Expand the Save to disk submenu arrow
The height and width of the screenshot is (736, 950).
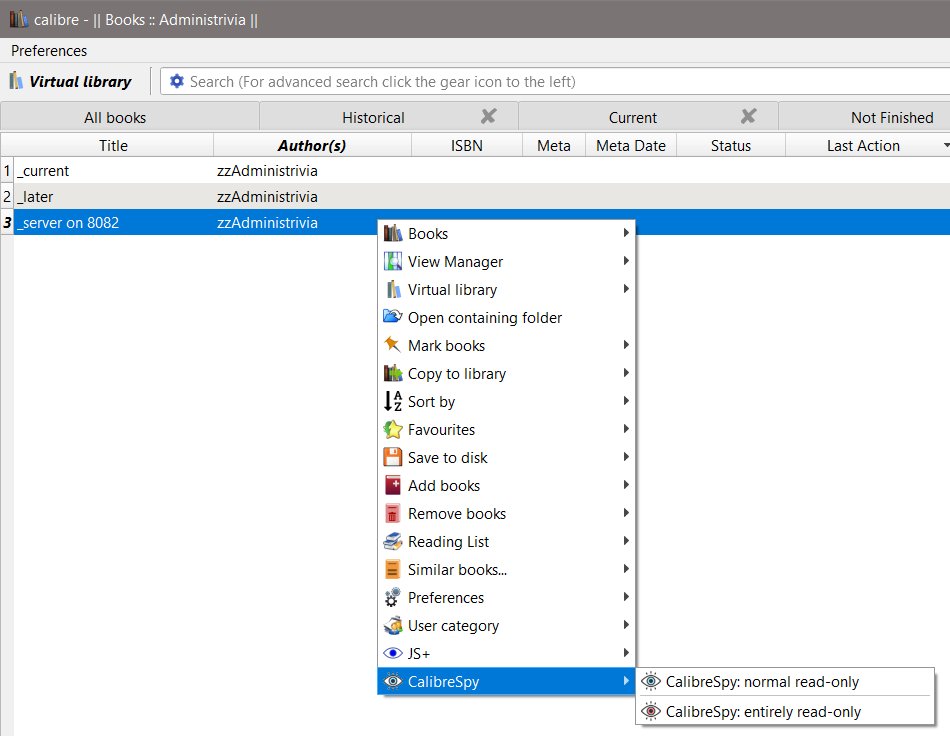(x=626, y=457)
